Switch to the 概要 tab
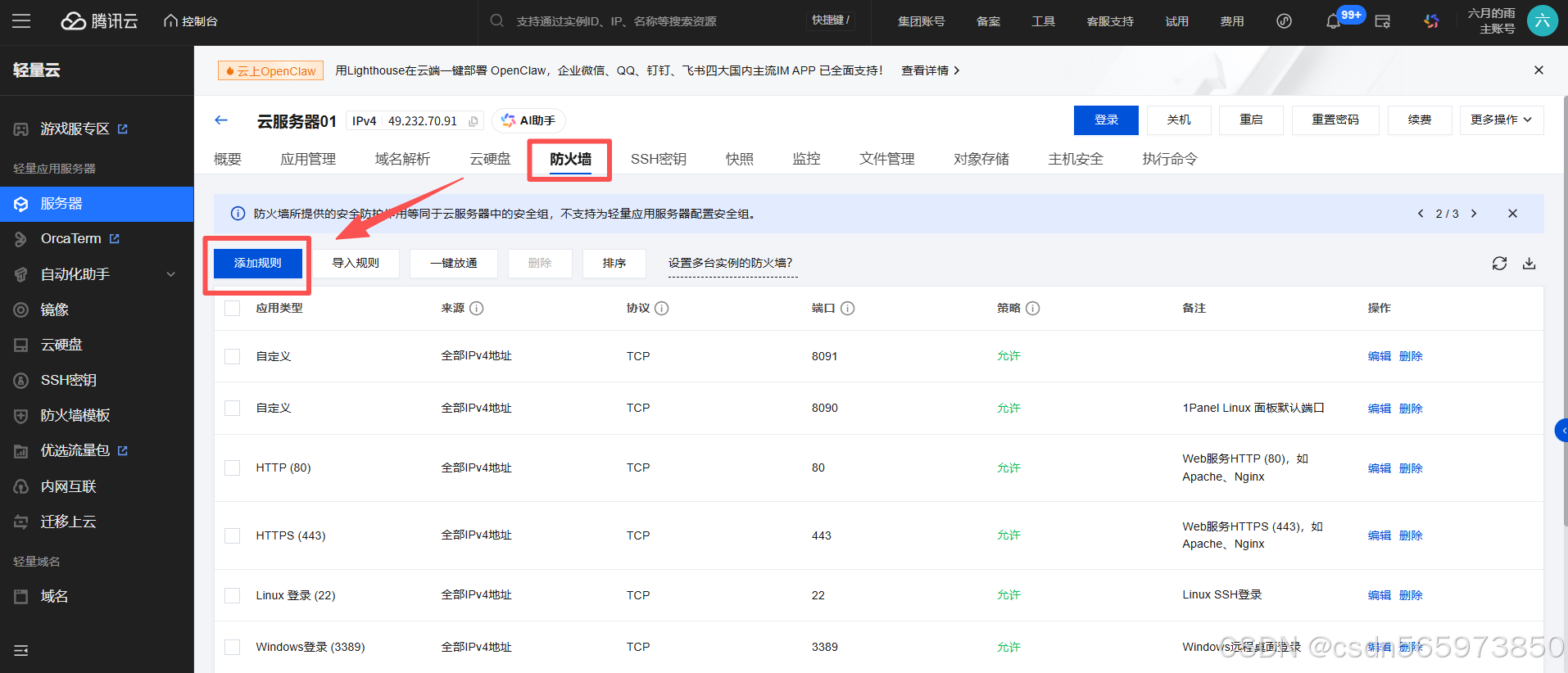The width and height of the screenshot is (1568, 673). point(228,159)
